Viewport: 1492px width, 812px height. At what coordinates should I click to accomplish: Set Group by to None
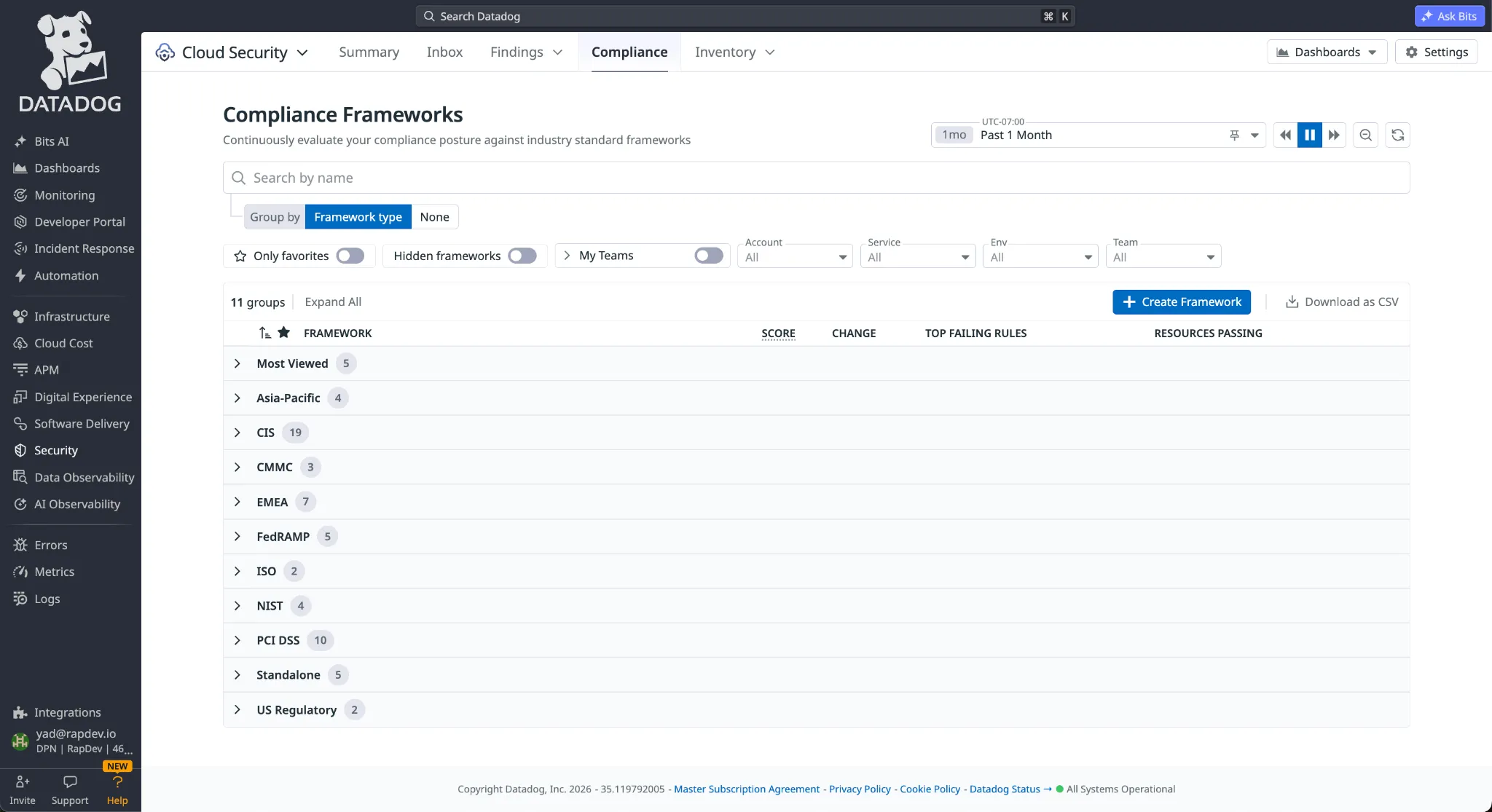point(435,217)
